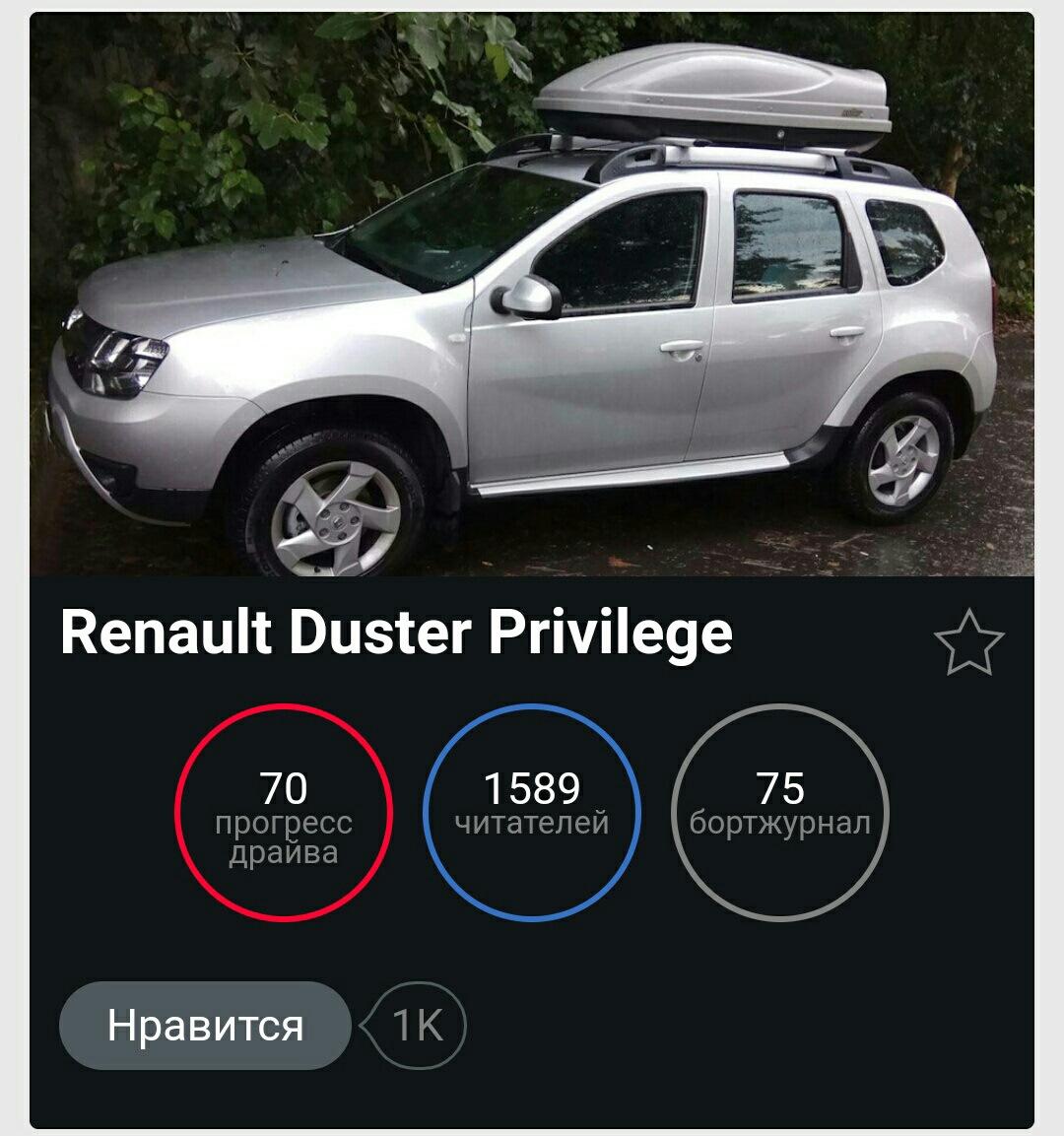Viewport: 1064px width, 1136px height.
Task: Select the читателей label
Action: tap(532, 824)
